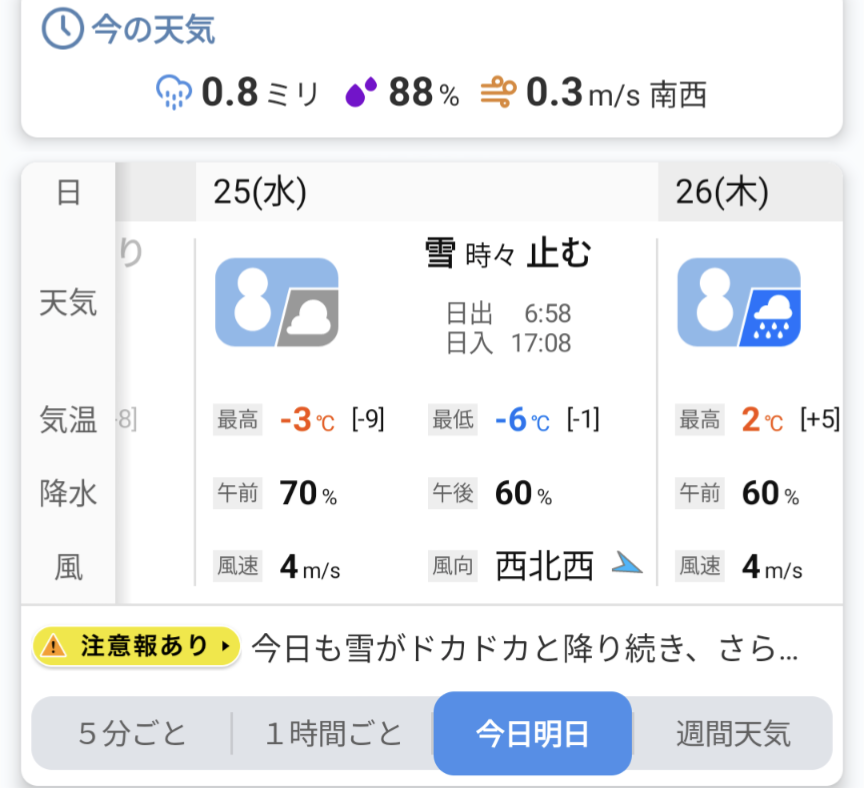The image size is (864, 788).
Task: Switch to the 5分ごと tab
Action: (x=132, y=733)
